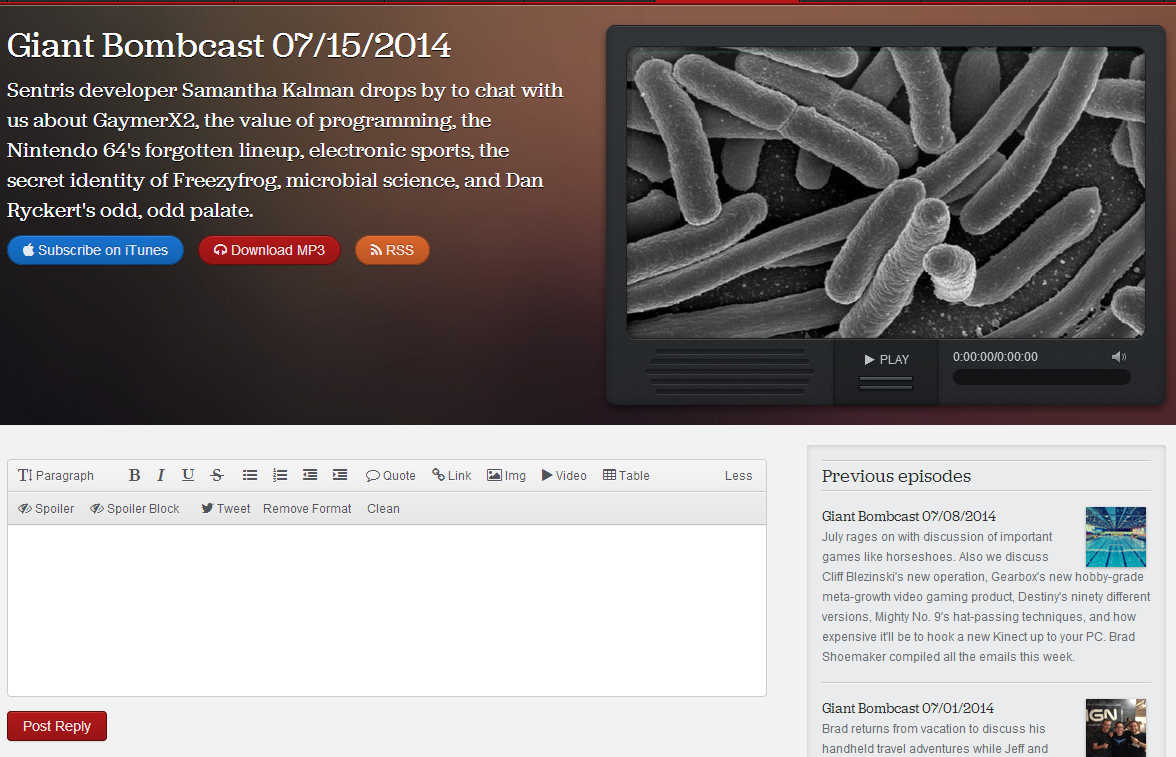
Task: Click inside the reply text area
Action: (386, 610)
